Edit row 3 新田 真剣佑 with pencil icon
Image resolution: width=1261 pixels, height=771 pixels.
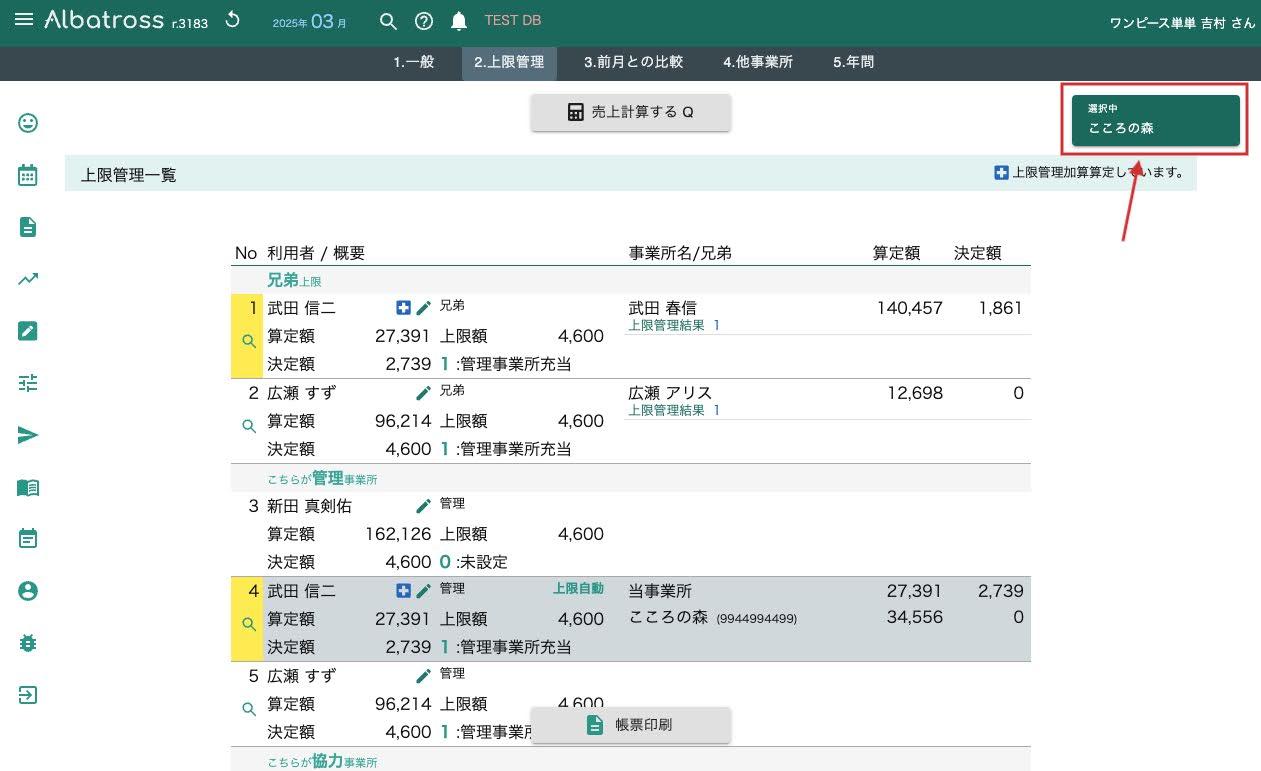tap(424, 506)
